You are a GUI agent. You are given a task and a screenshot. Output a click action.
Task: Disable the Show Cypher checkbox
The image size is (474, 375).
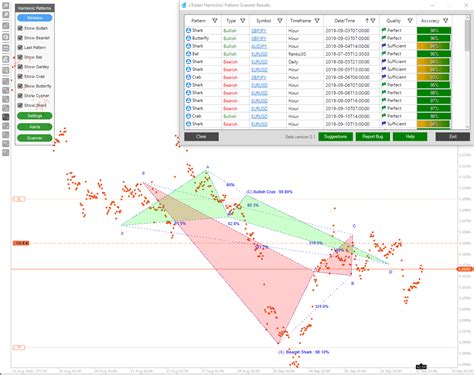pyautogui.click(x=20, y=96)
